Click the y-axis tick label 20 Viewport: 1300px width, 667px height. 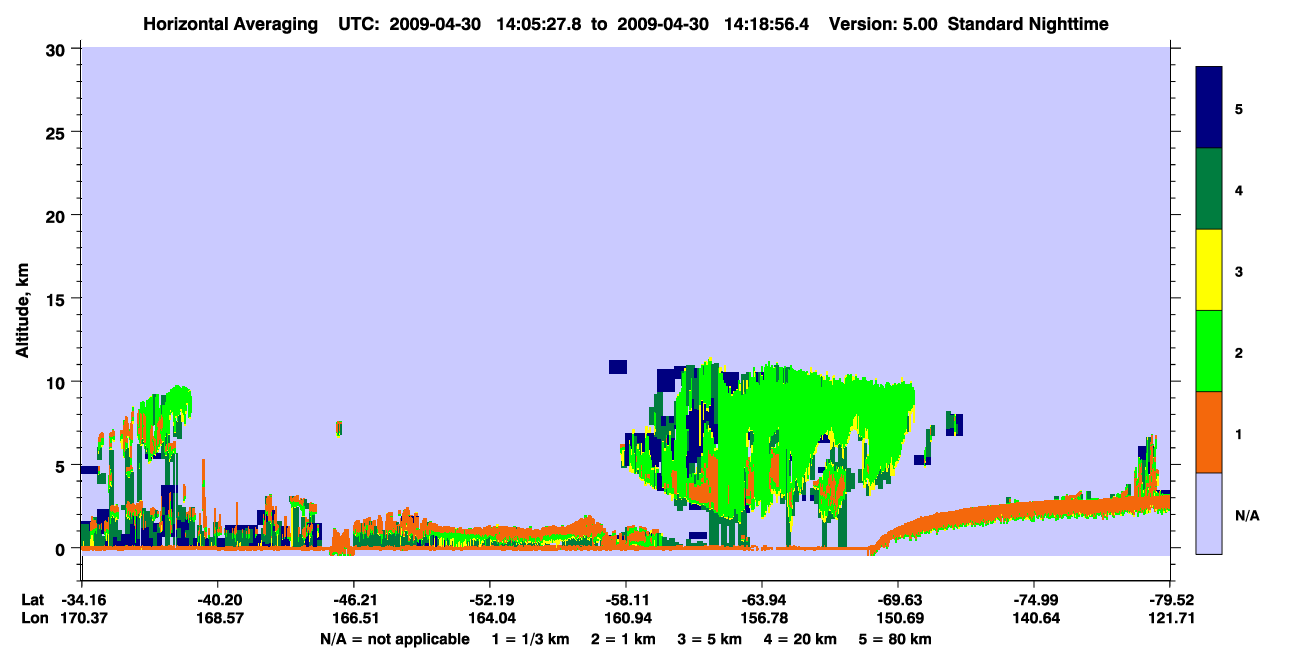[57, 215]
